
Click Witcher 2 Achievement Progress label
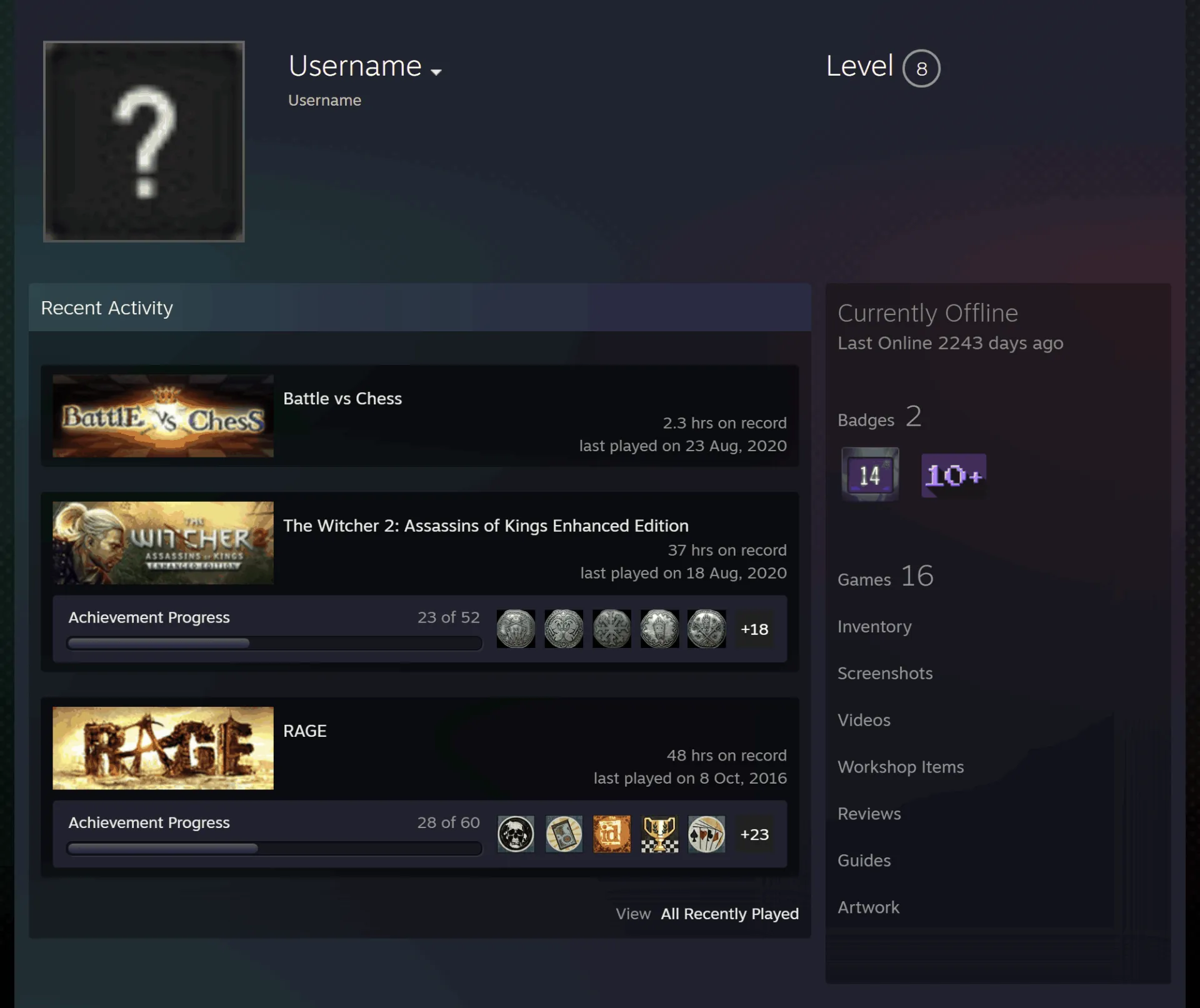click(x=149, y=617)
